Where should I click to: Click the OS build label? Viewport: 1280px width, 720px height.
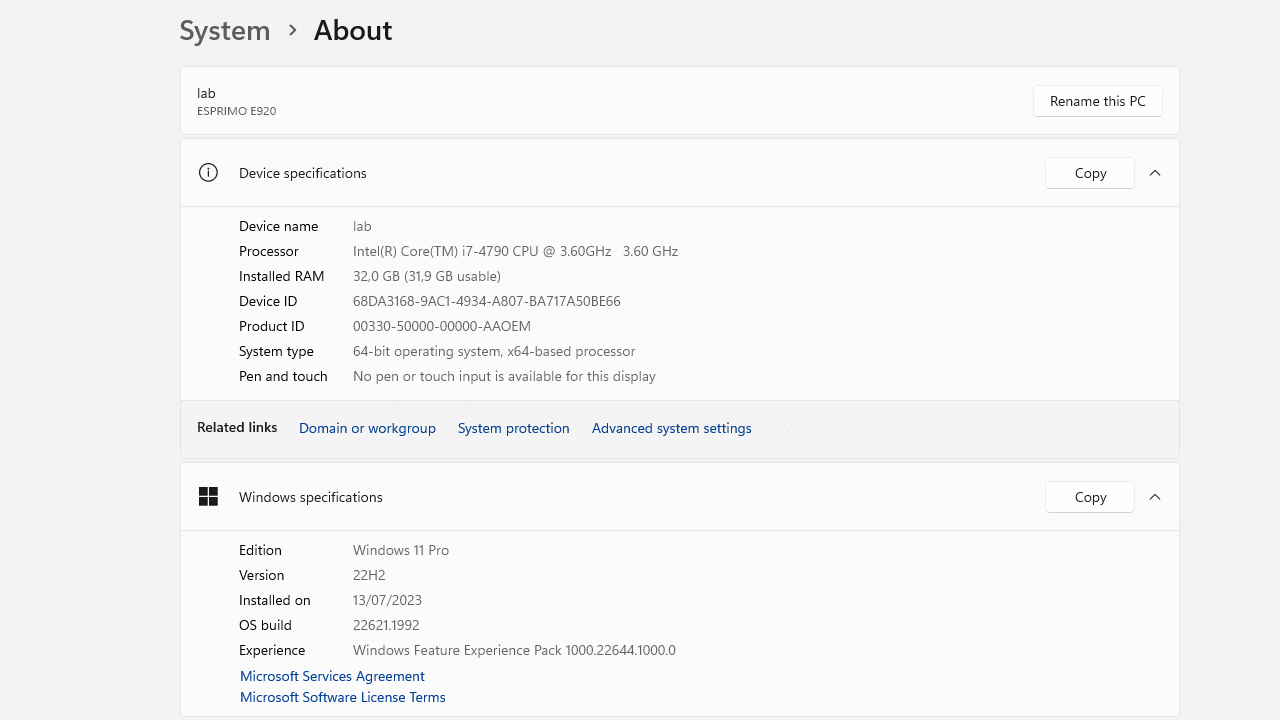coord(265,625)
